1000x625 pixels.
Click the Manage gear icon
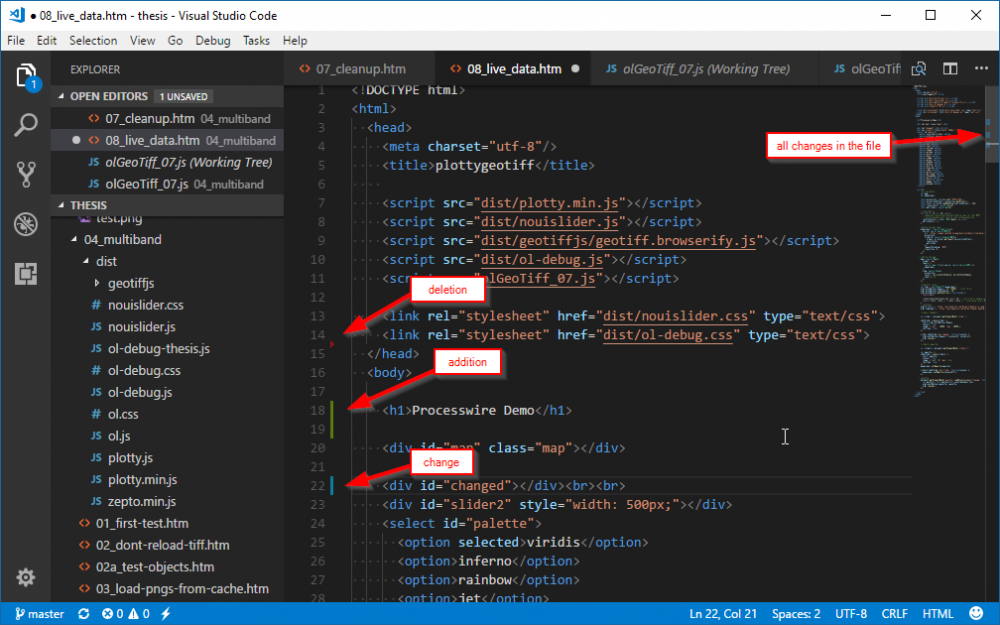point(26,577)
